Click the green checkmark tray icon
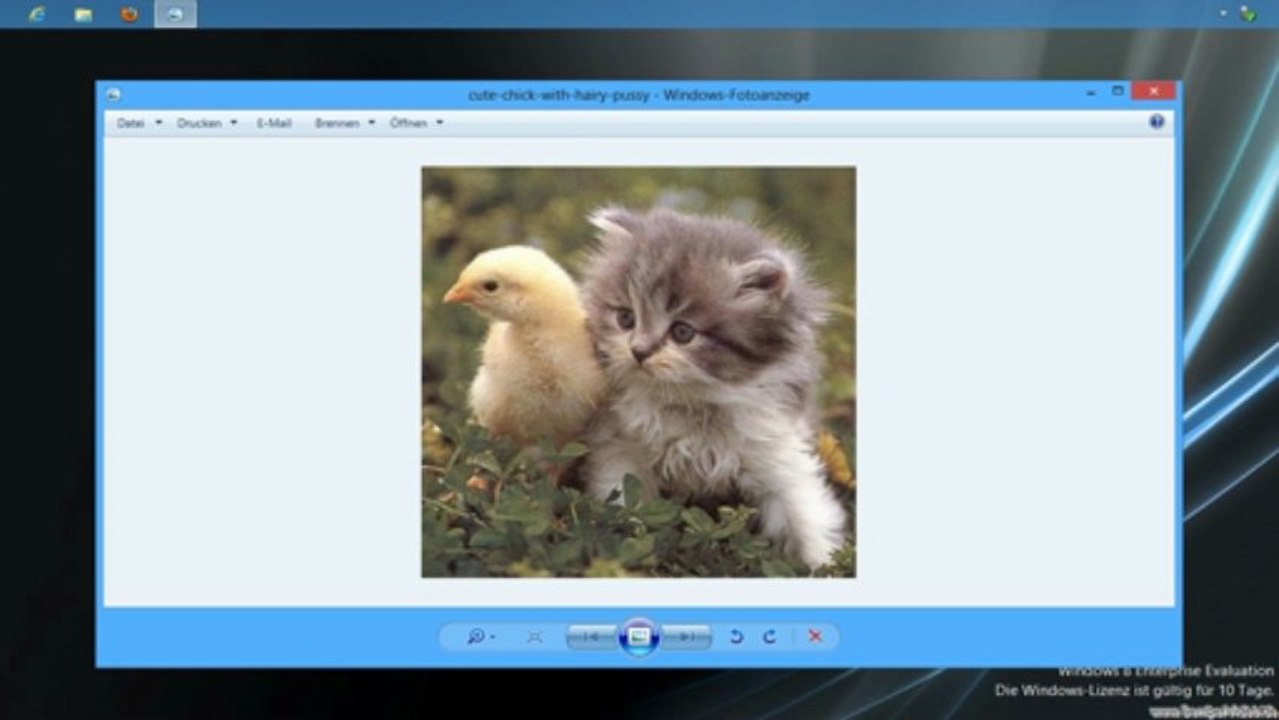1279x720 pixels. point(1248,14)
